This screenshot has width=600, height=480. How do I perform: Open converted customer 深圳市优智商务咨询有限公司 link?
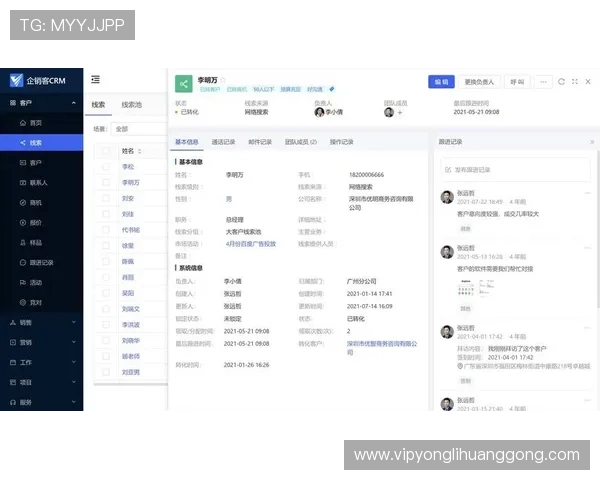pyautogui.click(x=382, y=348)
